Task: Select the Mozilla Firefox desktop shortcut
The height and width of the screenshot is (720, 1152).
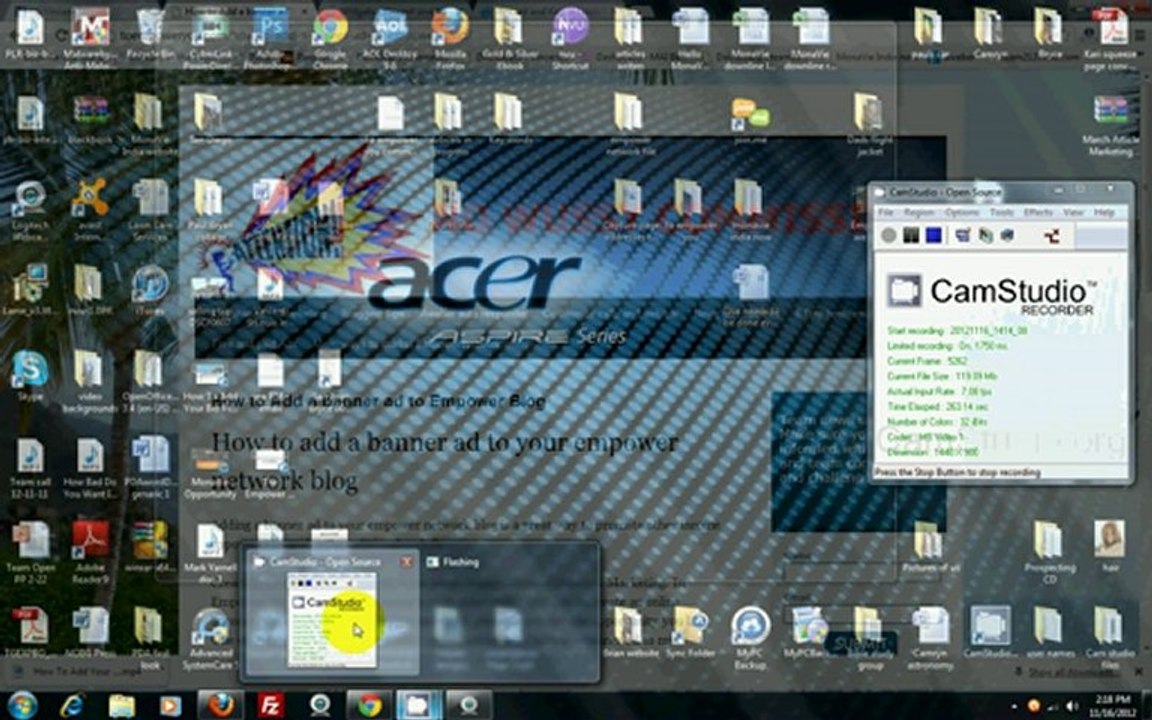Action: (450, 37)
